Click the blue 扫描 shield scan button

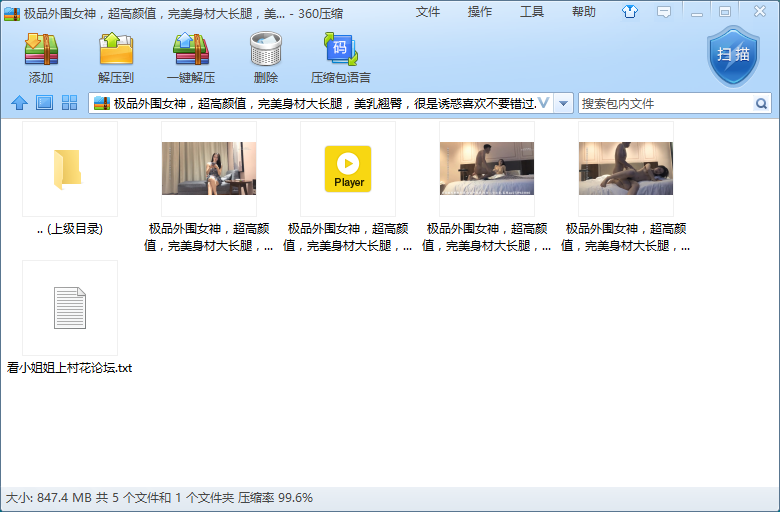click(733, 57)
